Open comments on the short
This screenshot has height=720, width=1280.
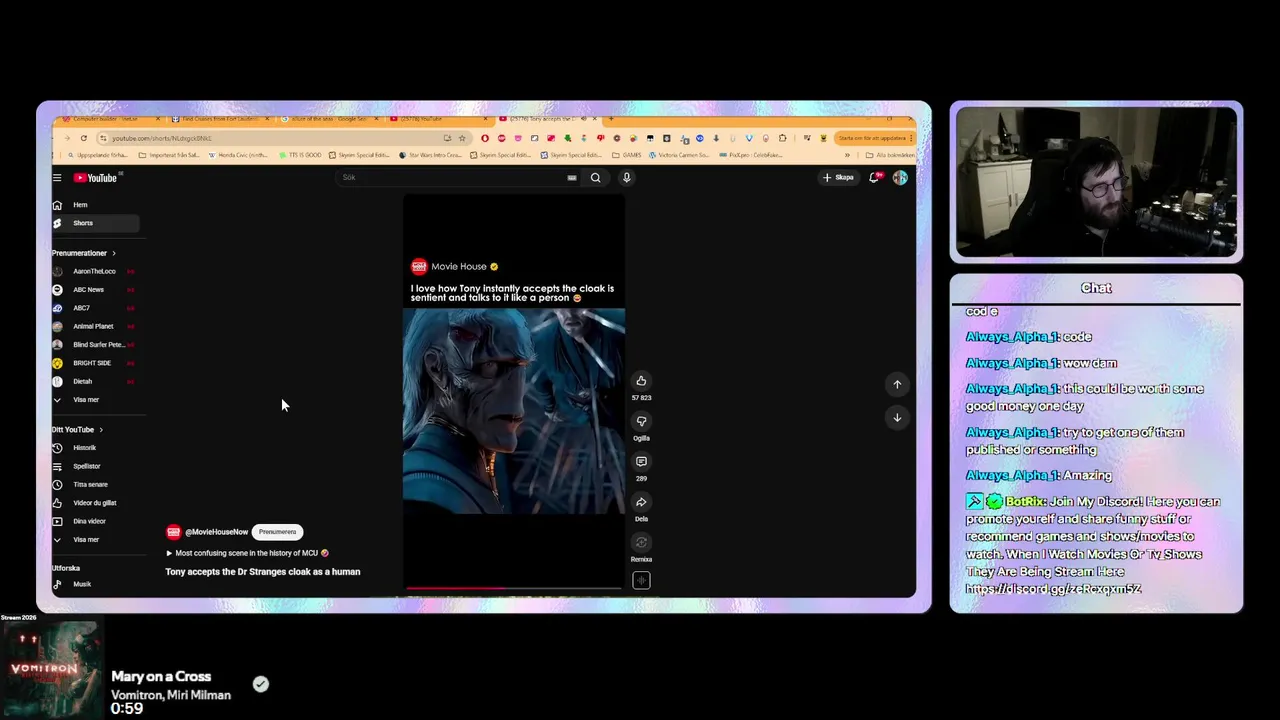641,462
